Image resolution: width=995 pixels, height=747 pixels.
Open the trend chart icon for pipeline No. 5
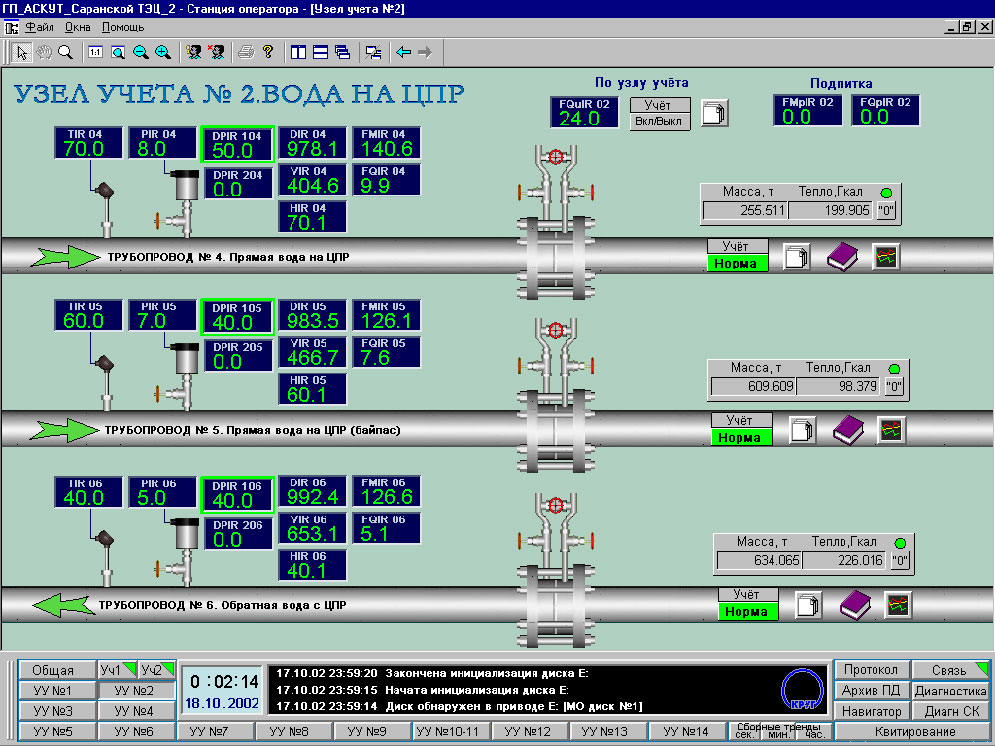point(891,430)
